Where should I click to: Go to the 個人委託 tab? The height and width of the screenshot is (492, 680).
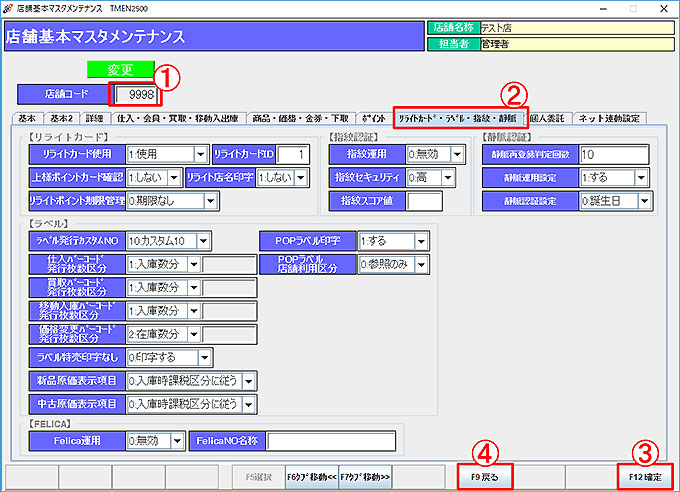[548, 118]
